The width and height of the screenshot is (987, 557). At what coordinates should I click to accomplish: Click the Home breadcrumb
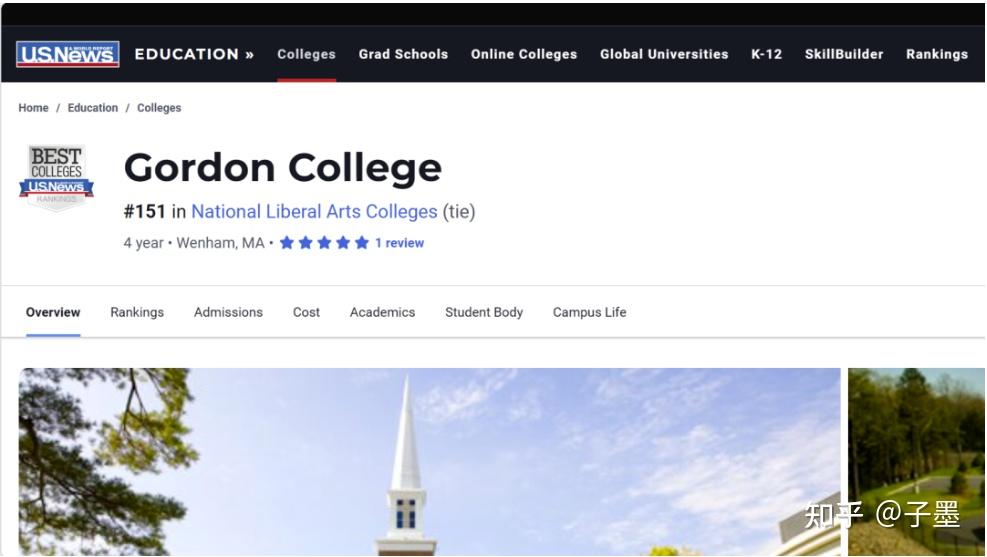pos(33,108)
